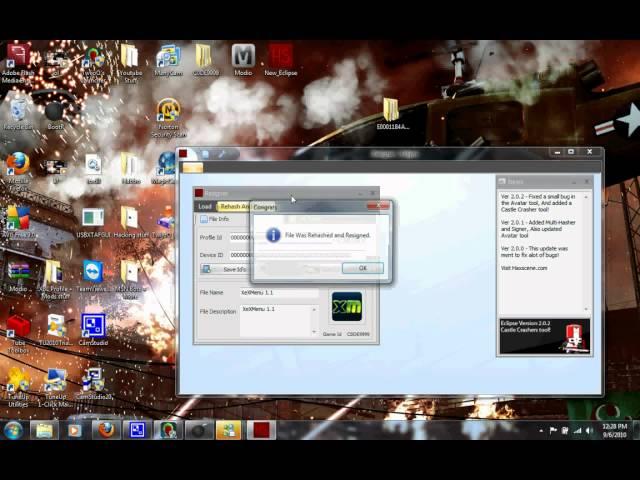The width and height of the screenshot is (640, 480).
Task: Click the XM game thumbnail image
Action: point(347,307)
